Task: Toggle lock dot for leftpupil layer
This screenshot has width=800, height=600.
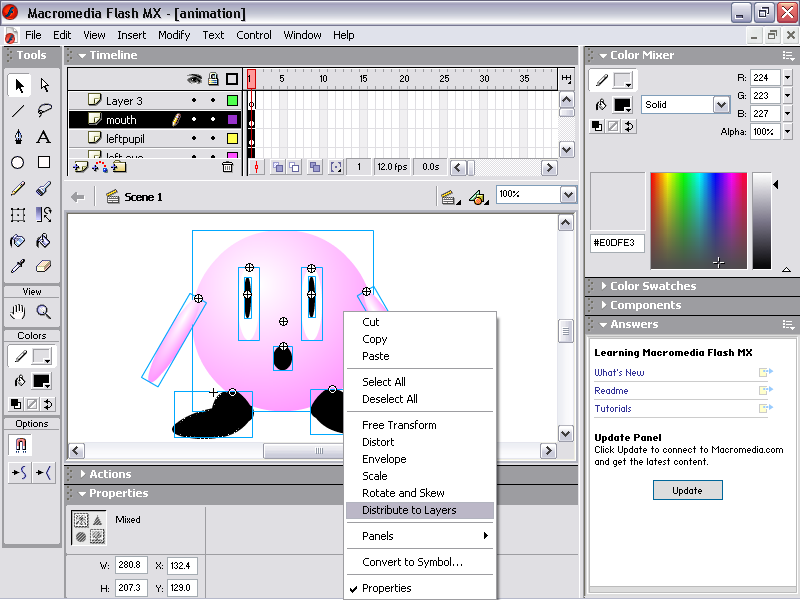Action: pyautogui.click(x=213, y=139)
